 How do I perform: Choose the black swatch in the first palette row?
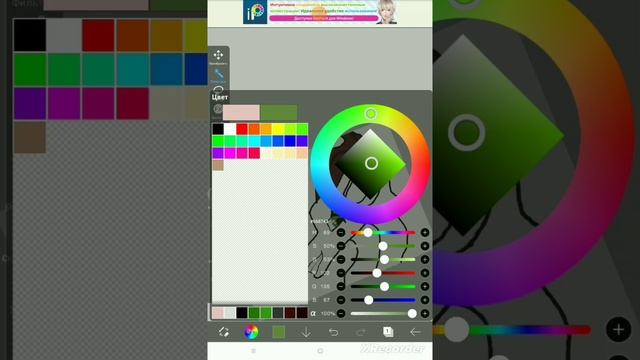click(x=218, y=129)
